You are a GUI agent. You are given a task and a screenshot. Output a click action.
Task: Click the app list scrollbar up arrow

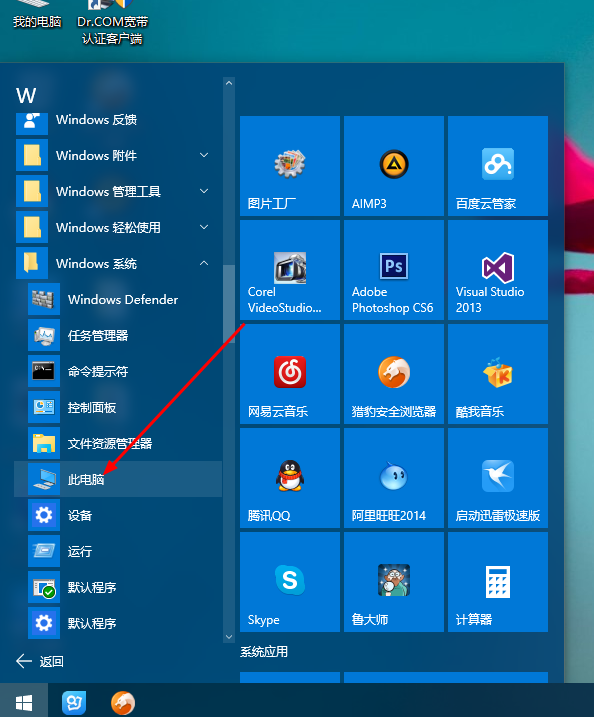(229, 83)
